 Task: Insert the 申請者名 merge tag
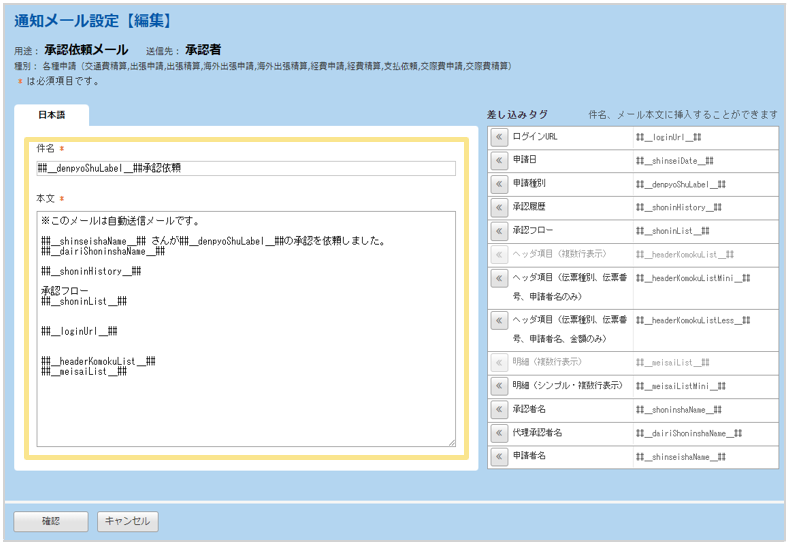[x=499, y=457]
